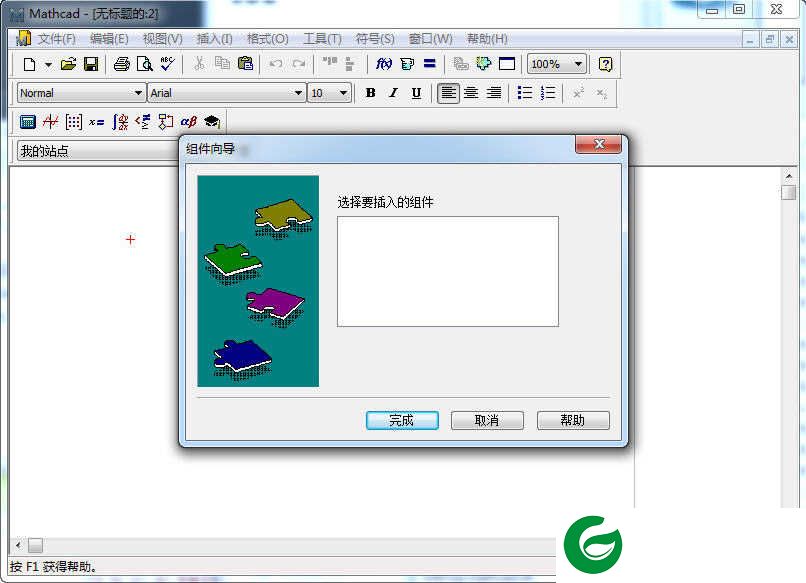Click the Copy icon in the toolbar
This screenshot has height=583, width=806.
pyautogui.click(x=222, y=64)
